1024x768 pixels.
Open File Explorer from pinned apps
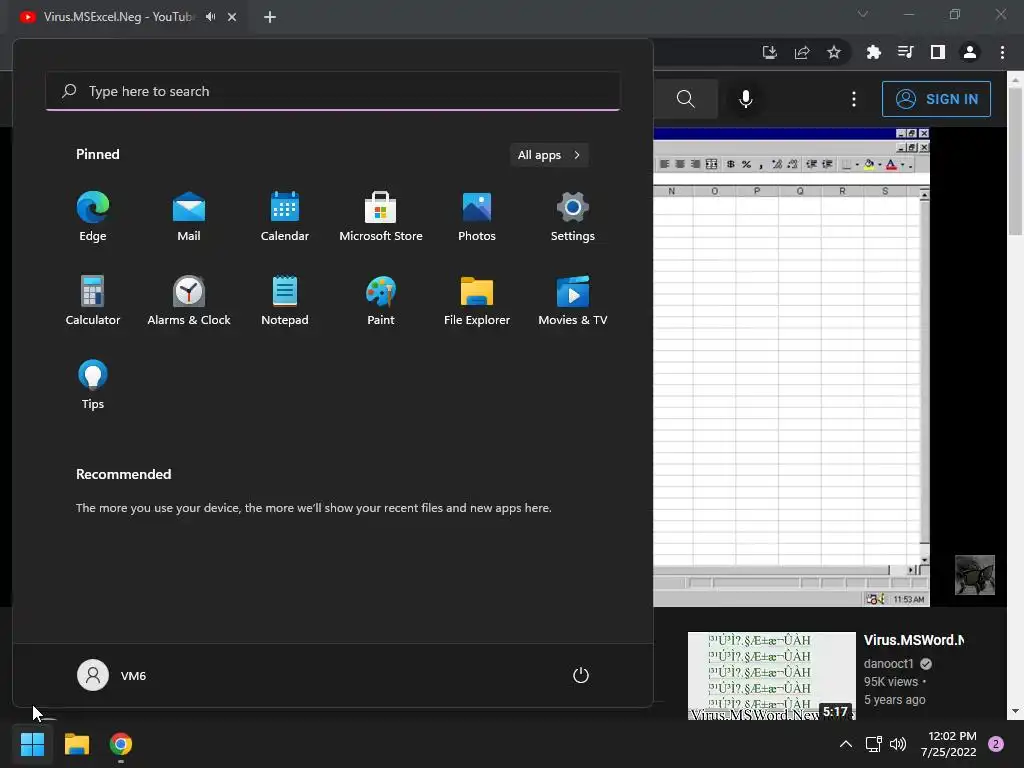click(477, 301)
